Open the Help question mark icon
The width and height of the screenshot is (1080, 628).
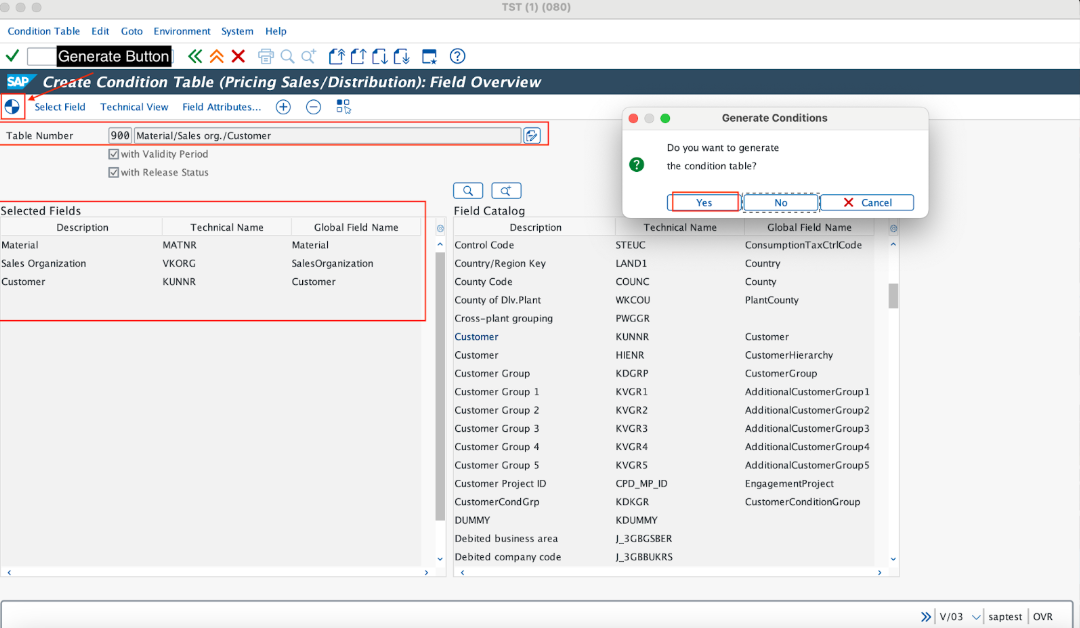457,56
